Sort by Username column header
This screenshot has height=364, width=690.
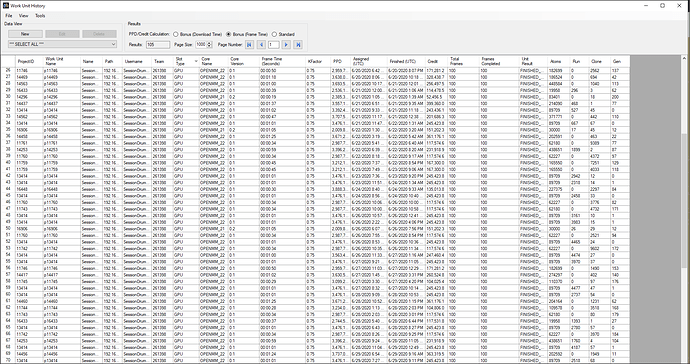(x=137, y=61)
